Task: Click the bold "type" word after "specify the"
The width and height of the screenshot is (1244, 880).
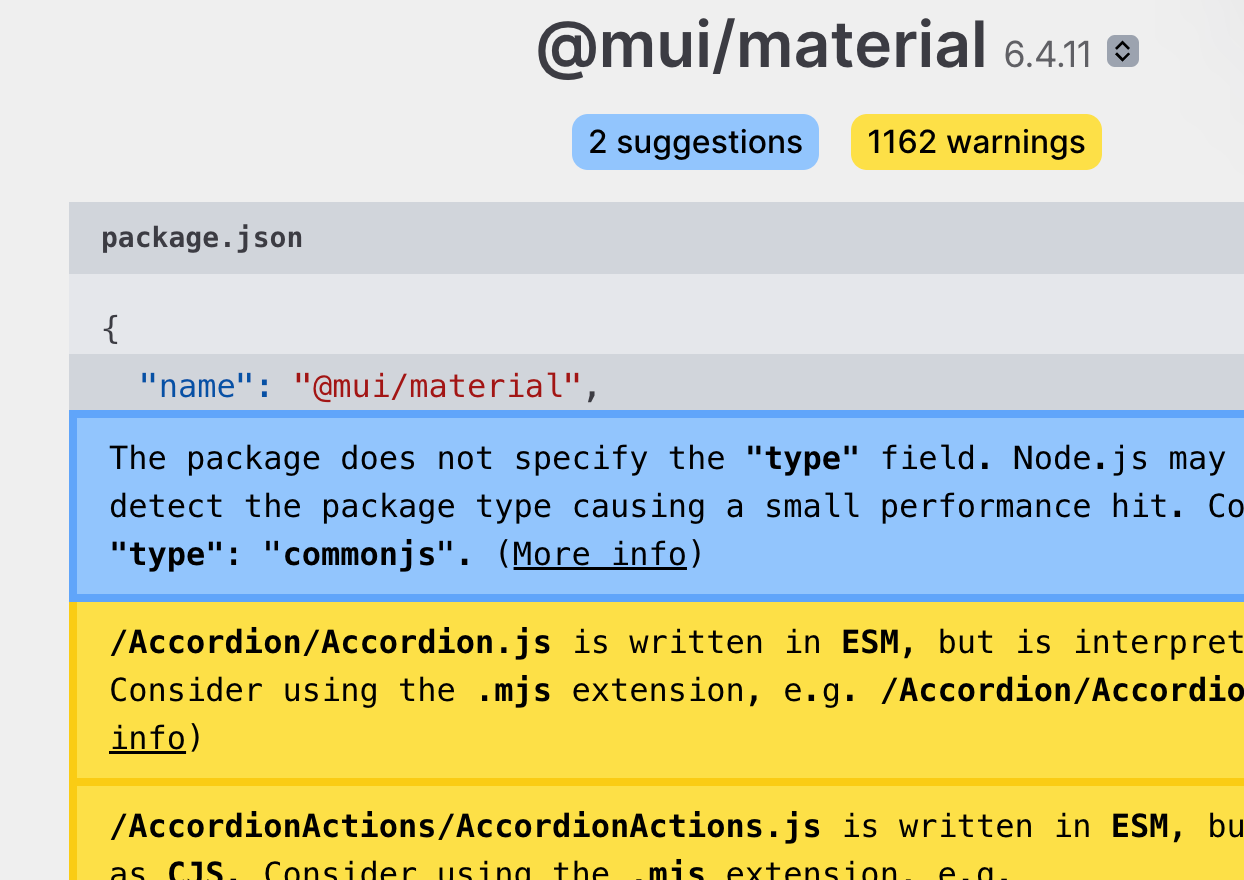Action: click(802, 458)
